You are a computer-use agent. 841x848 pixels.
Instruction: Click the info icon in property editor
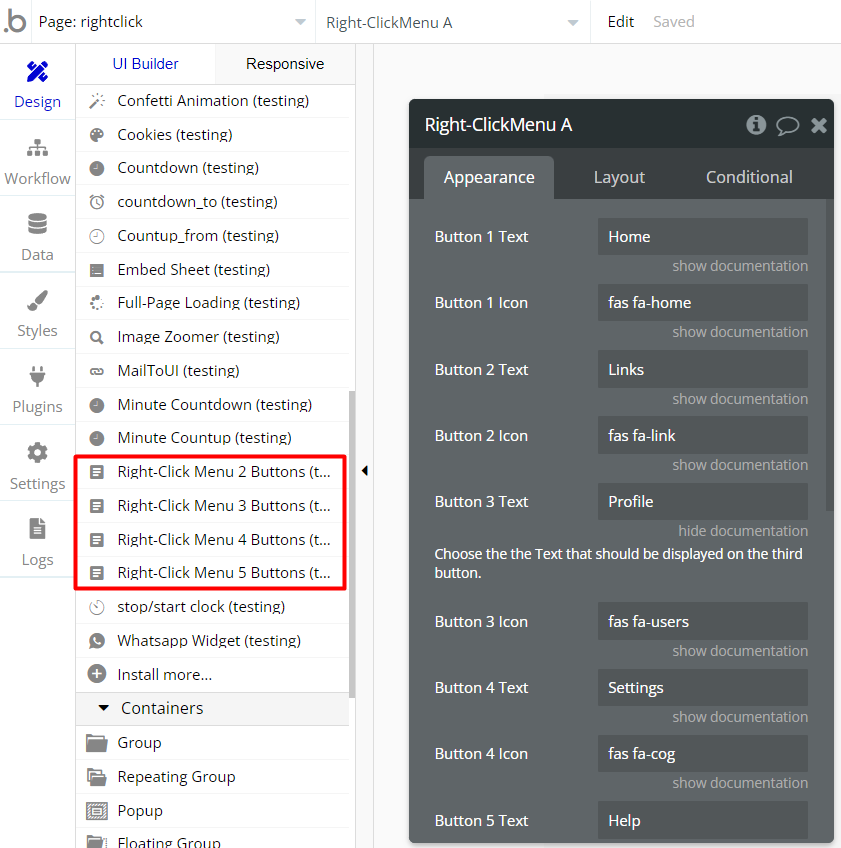tap(756, 125)
